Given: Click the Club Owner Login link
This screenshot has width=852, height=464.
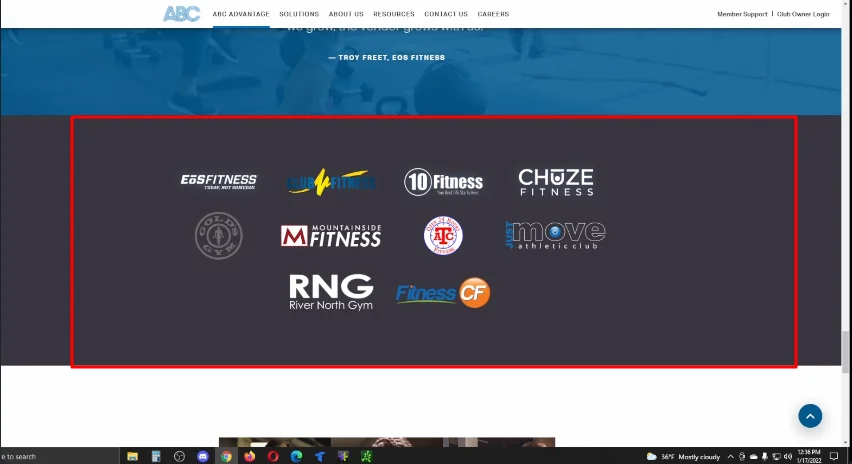Looking at the screenshot, I should [803, 14].
